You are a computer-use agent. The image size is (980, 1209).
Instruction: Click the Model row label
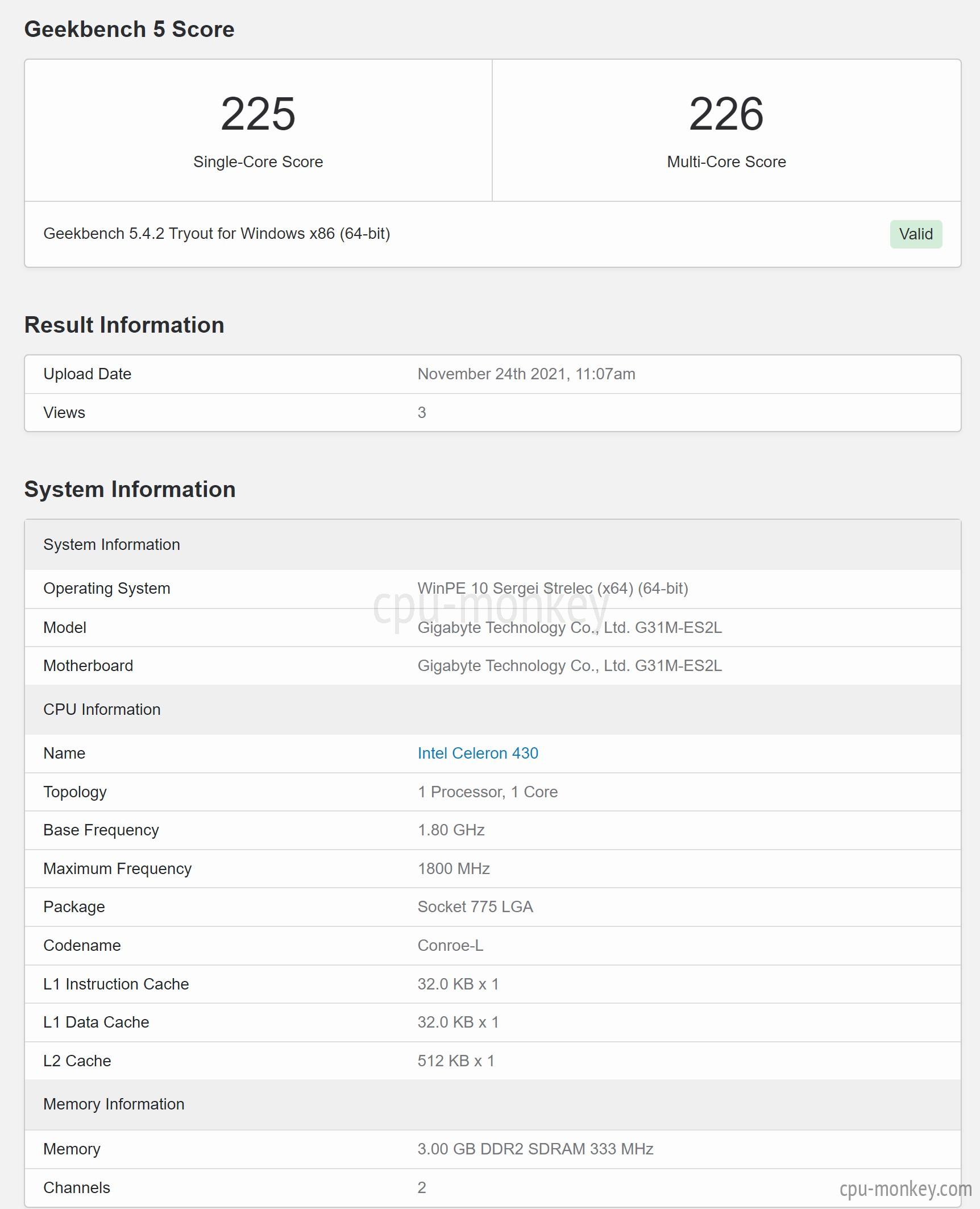point(65,628)
